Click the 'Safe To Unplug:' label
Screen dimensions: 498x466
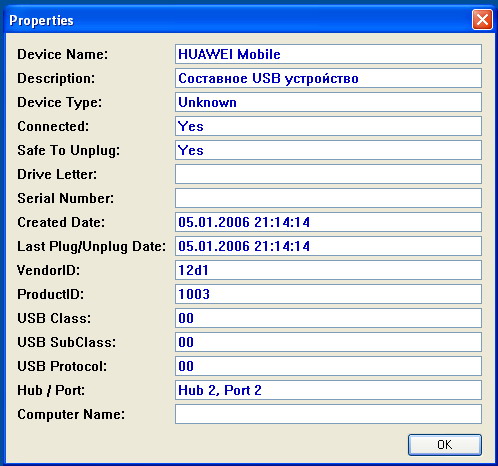68,151
